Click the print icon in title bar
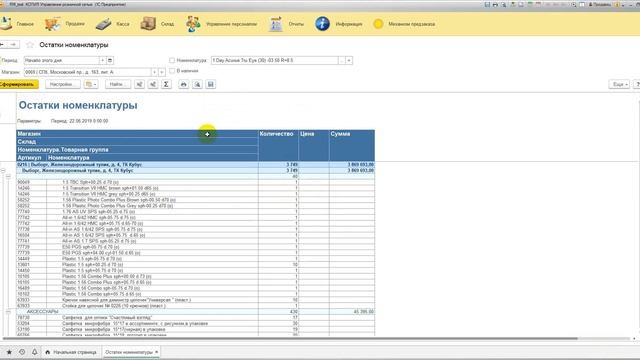This screenshot has width=640, height=360. coord(496,4)
